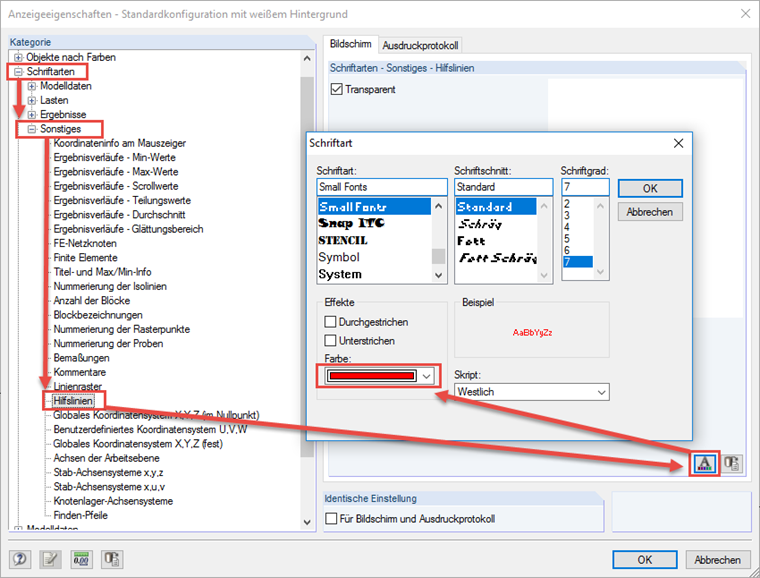Select Achsen der Arbeitsebene item

point(106,458)
